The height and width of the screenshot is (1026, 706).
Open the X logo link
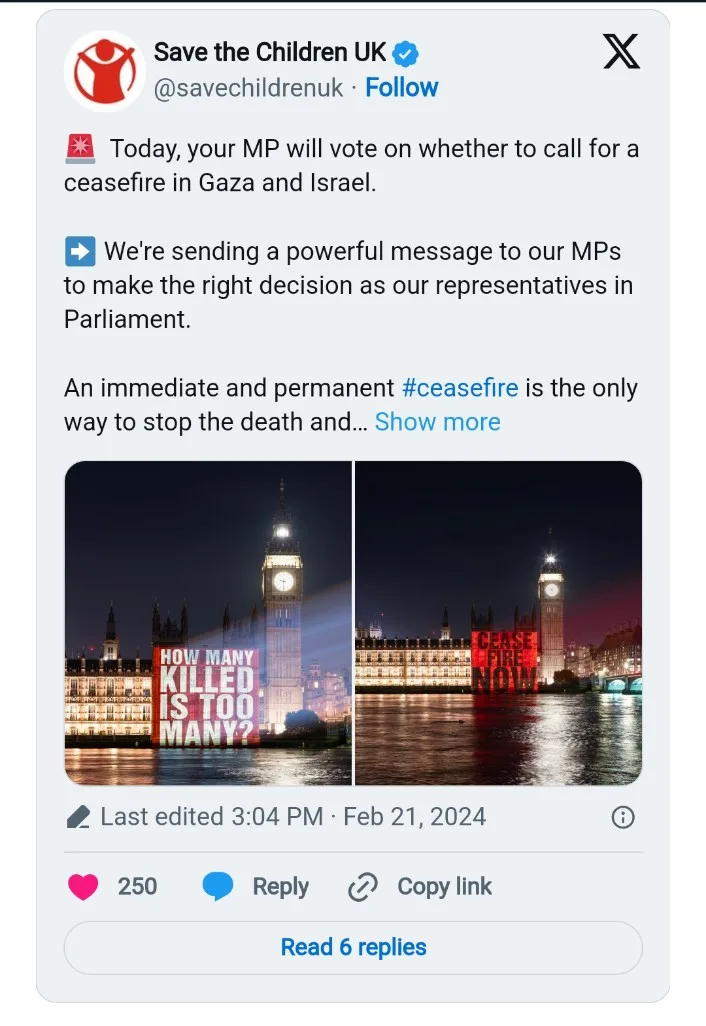pyautogui.click(x=621, y=52)
